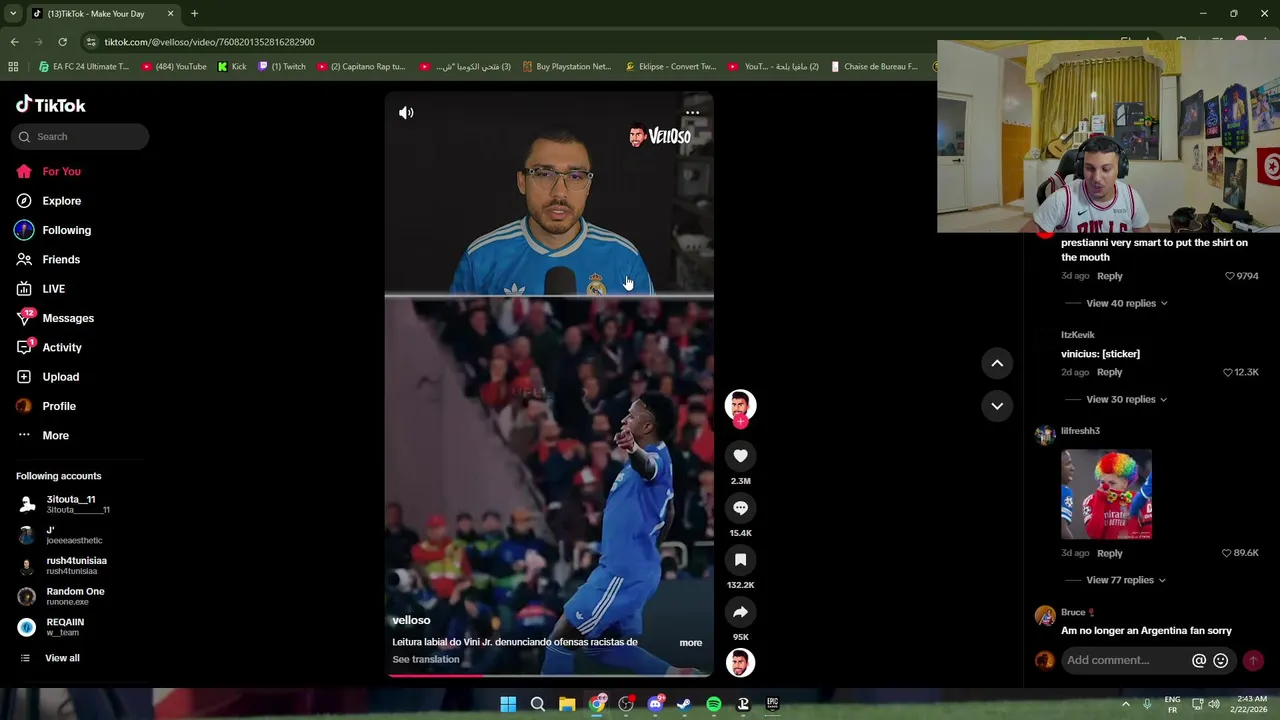Focus the TikTok Search field

[x=80, y=137]
